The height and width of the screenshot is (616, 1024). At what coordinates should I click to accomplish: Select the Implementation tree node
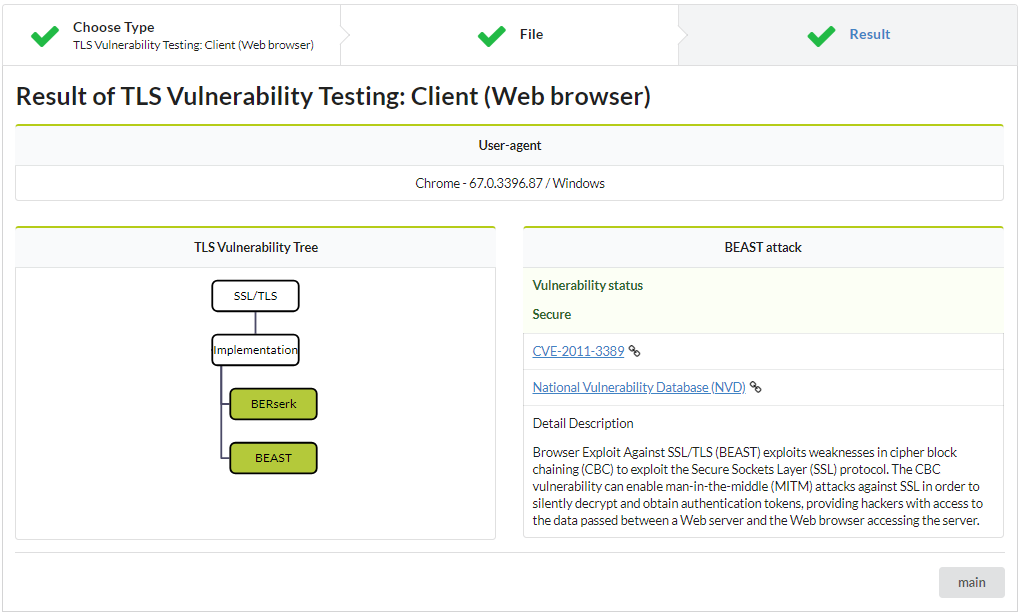(255, 350)
